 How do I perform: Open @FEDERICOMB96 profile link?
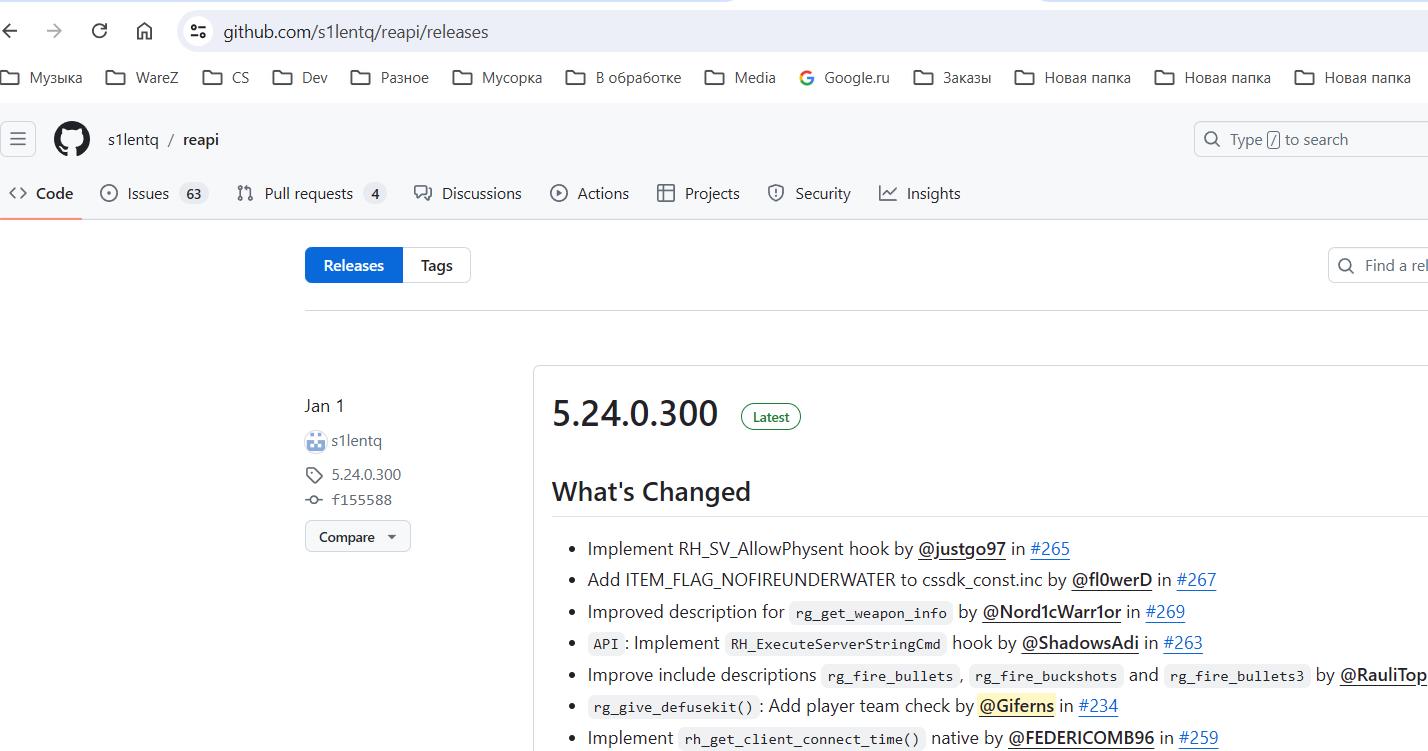pos(1081,737)
